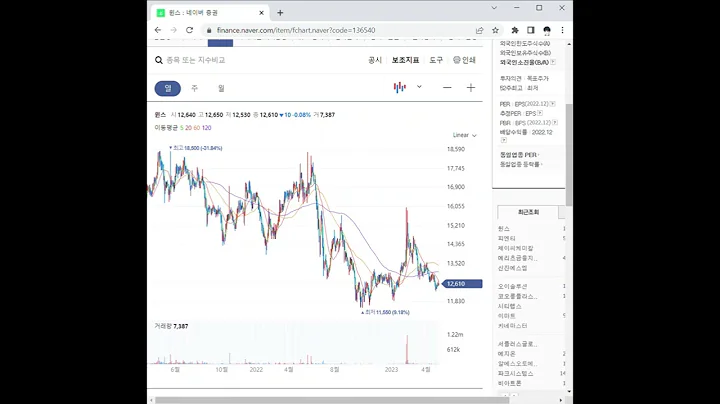Image resolution: width=720 pixels, height=404 pixels.
Task: Toggle the 120-day moving average
Action: (207, 128)
